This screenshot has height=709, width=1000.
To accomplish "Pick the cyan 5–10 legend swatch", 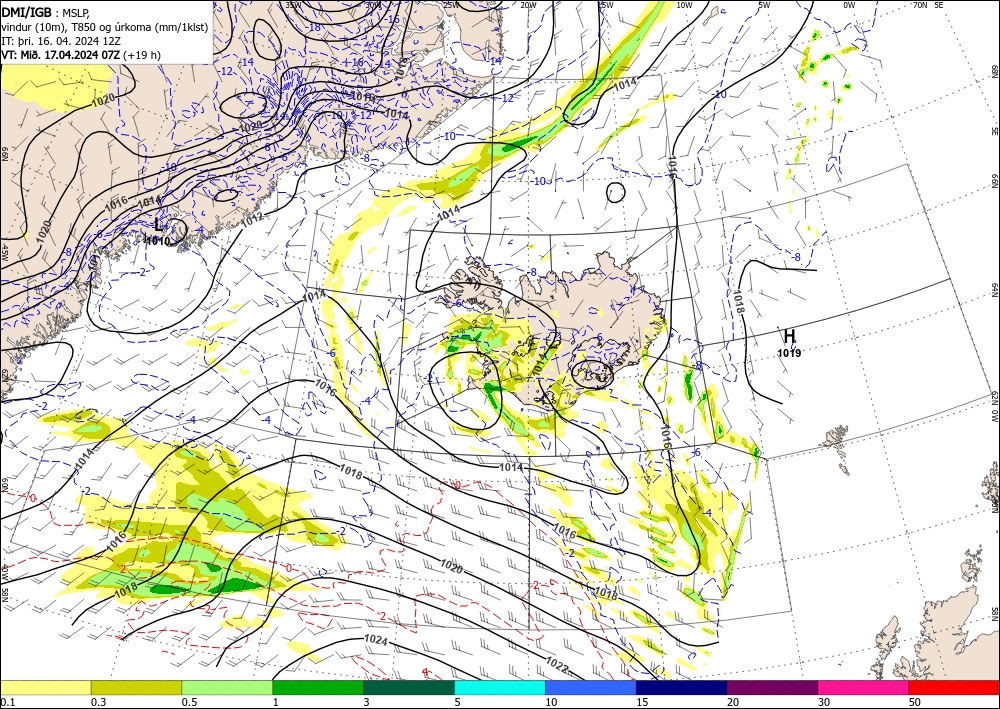I will (500, 688).
